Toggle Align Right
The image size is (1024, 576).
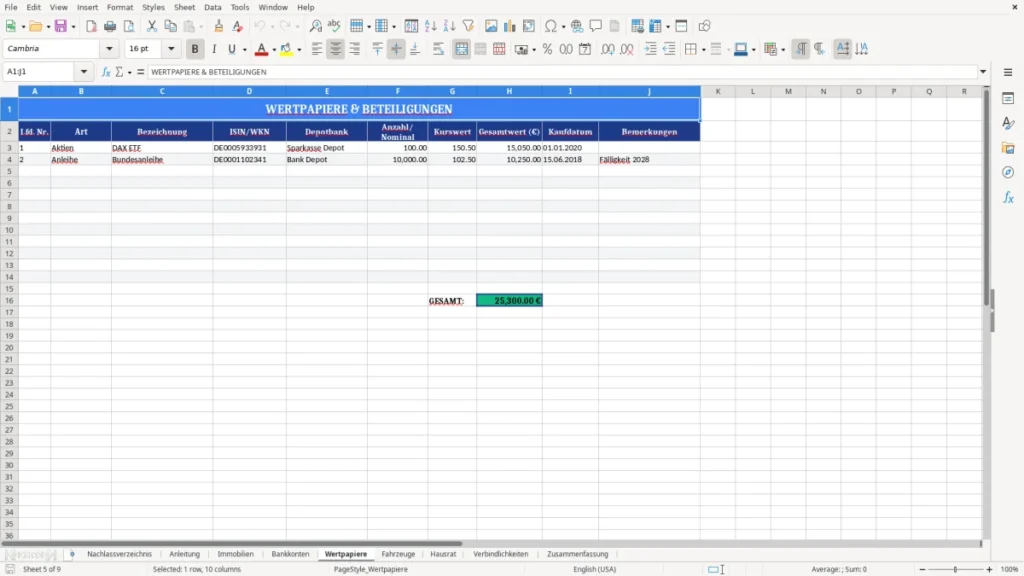(x=355, y=49)
